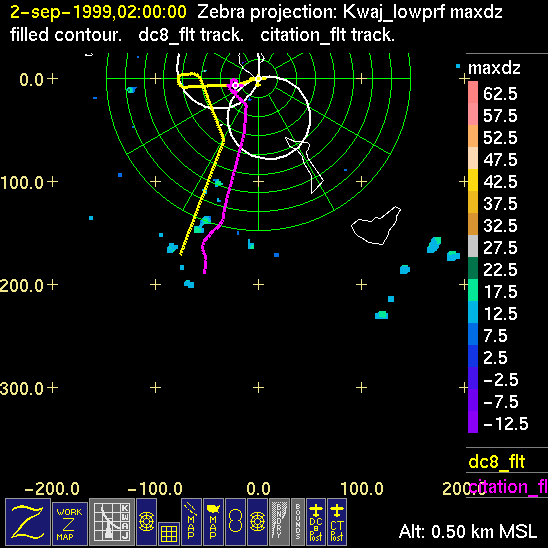Click the Alt: 0.50 km MSL altitude label
Viewport: 548px width, 548px height.
pyautogui.click(x=468, y=532)
